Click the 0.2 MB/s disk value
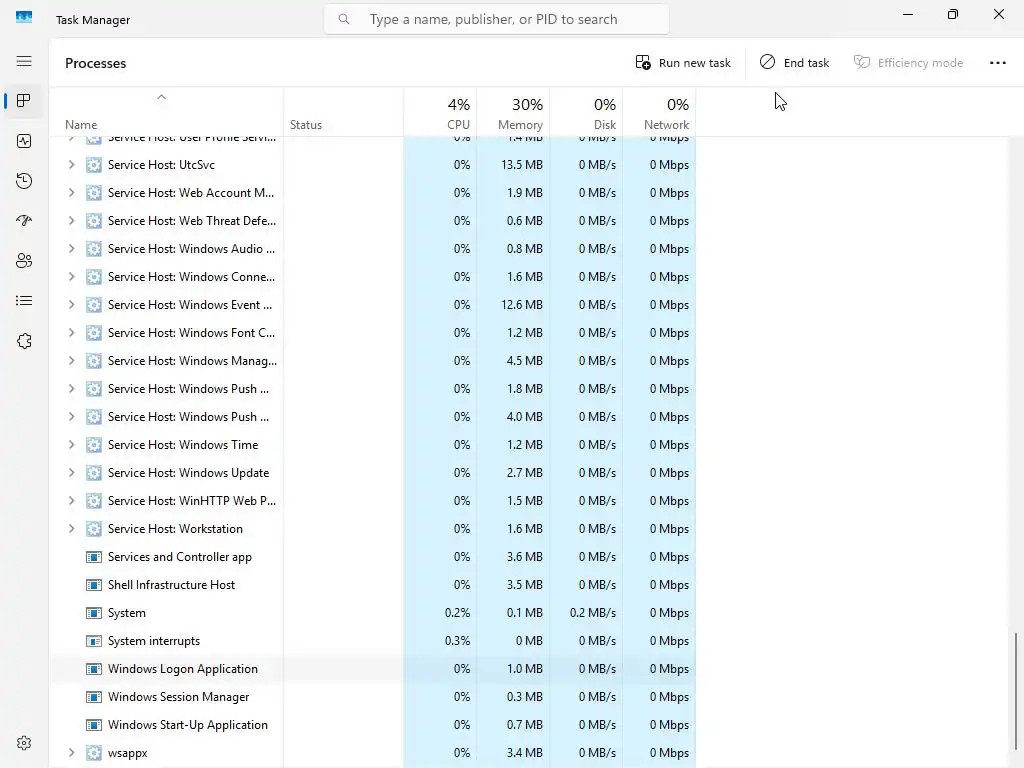Image resolution: width=1024 pixels, height=768 pixels. click(592, 613)
